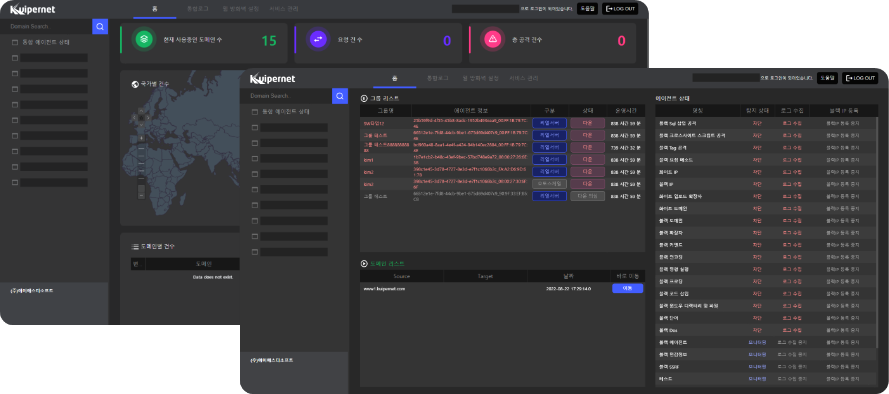The image size is (889, 394).
Task: Click Kuipernet logo in front window
Action: (x=272, y=79)
